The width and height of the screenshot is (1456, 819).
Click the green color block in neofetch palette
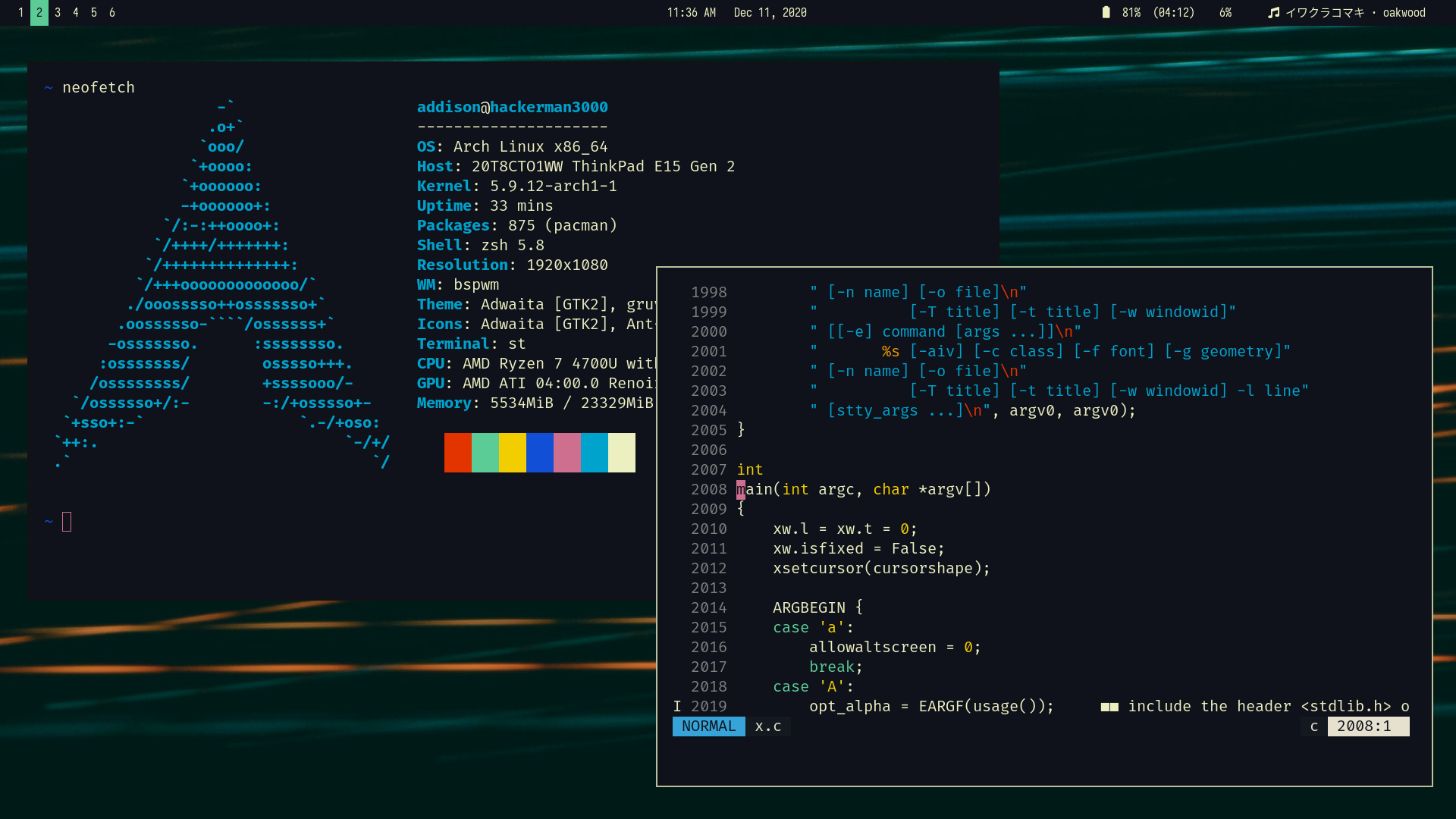tap(485, 453)
